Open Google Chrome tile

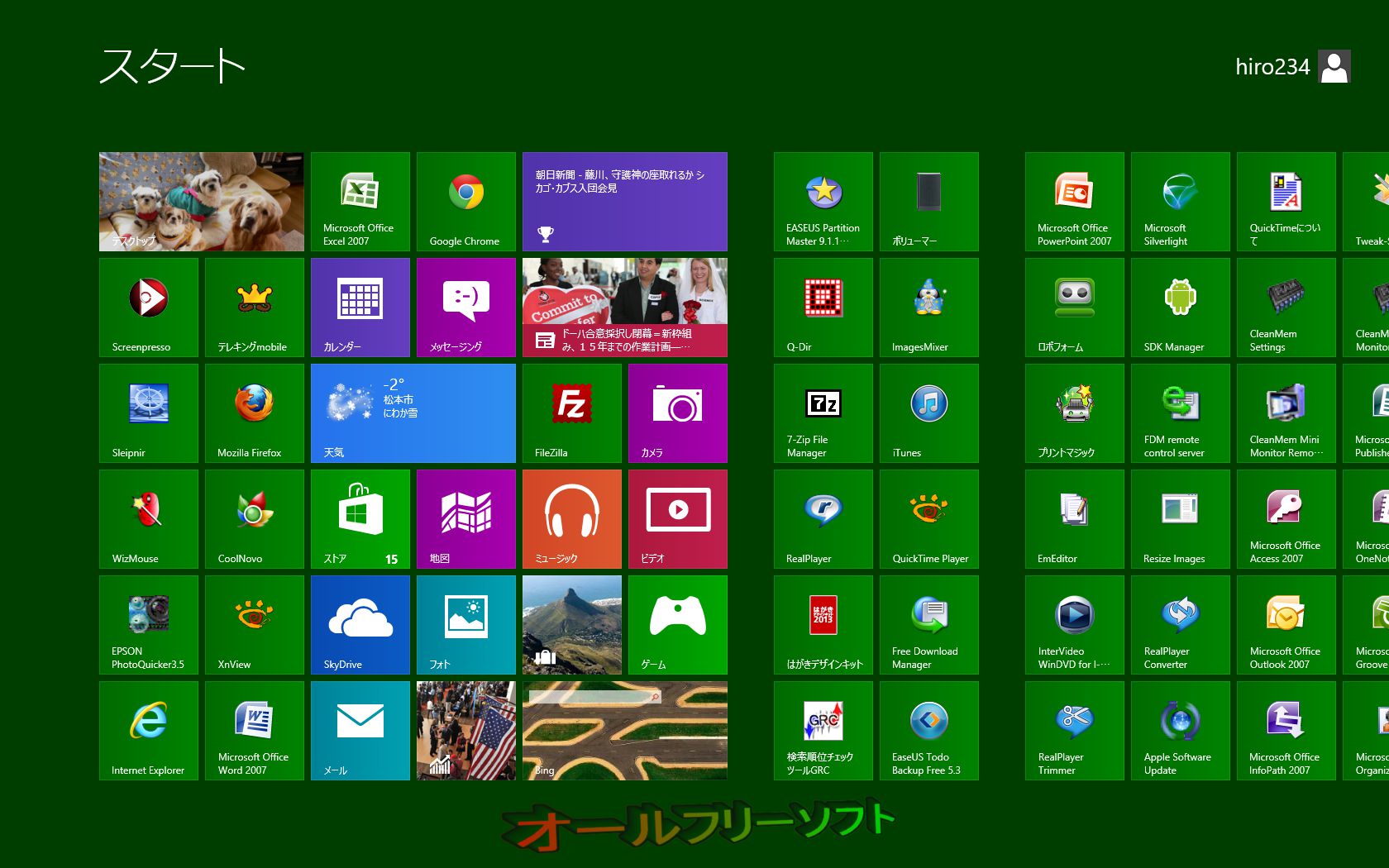point(466,202)
